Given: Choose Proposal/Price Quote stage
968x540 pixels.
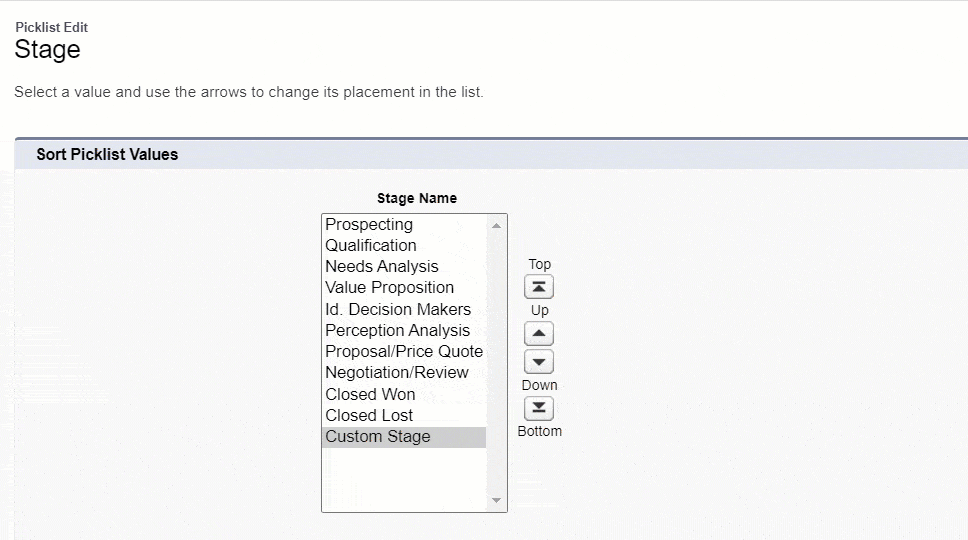Looking at the screenshot, I should point(404,352).
